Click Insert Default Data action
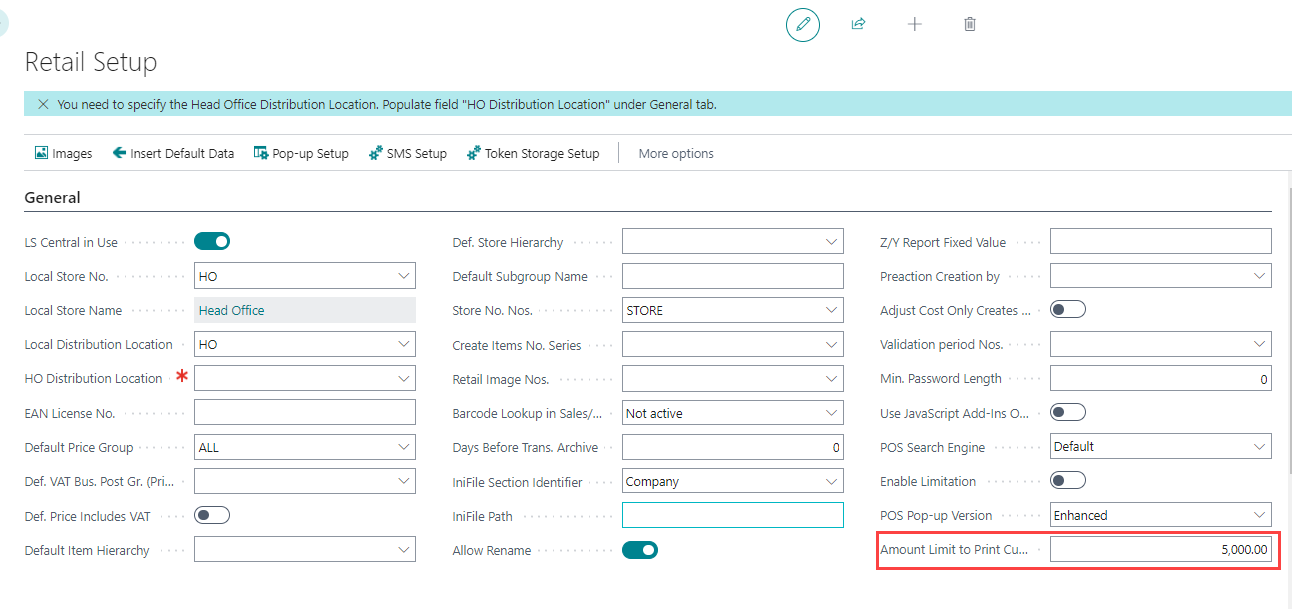This screenshot has height=609, width=1292. [x=173, y=153]
